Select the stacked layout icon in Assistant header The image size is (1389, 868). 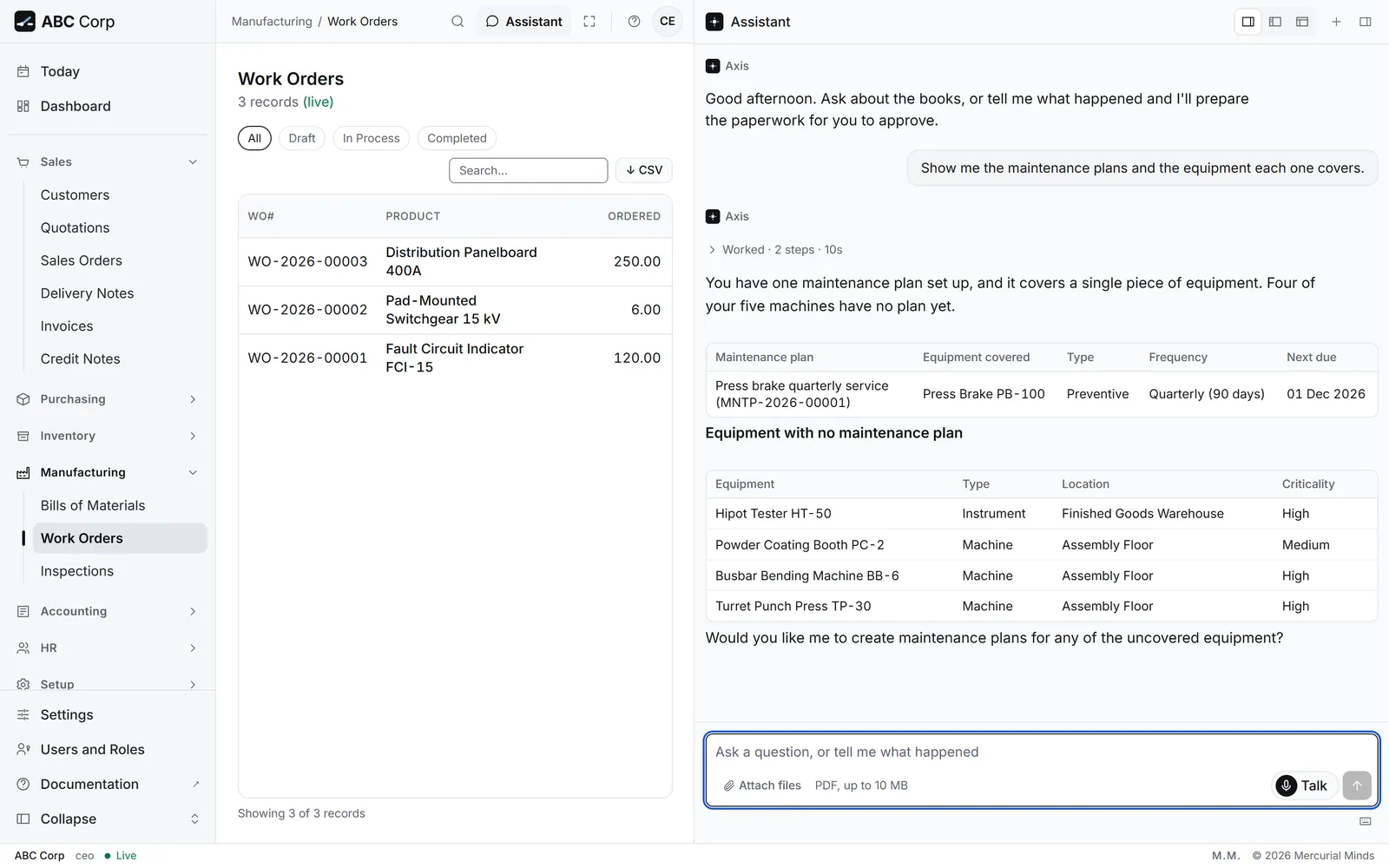coord(1302,22)
